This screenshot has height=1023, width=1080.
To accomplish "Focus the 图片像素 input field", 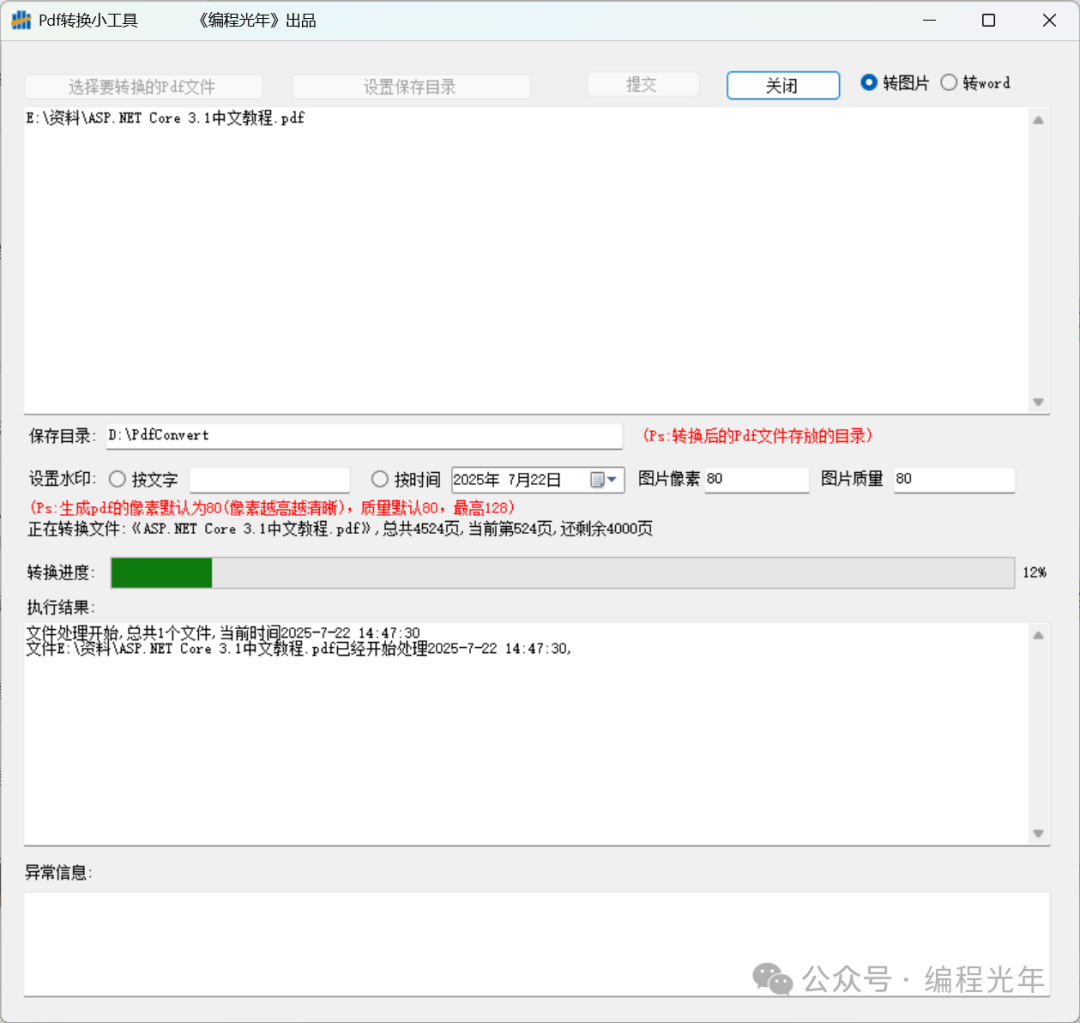I will (x=756, y=480).
